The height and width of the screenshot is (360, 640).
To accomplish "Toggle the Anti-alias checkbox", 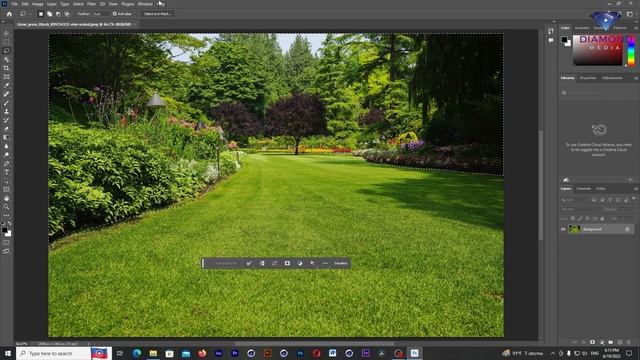I will point(115,14).
